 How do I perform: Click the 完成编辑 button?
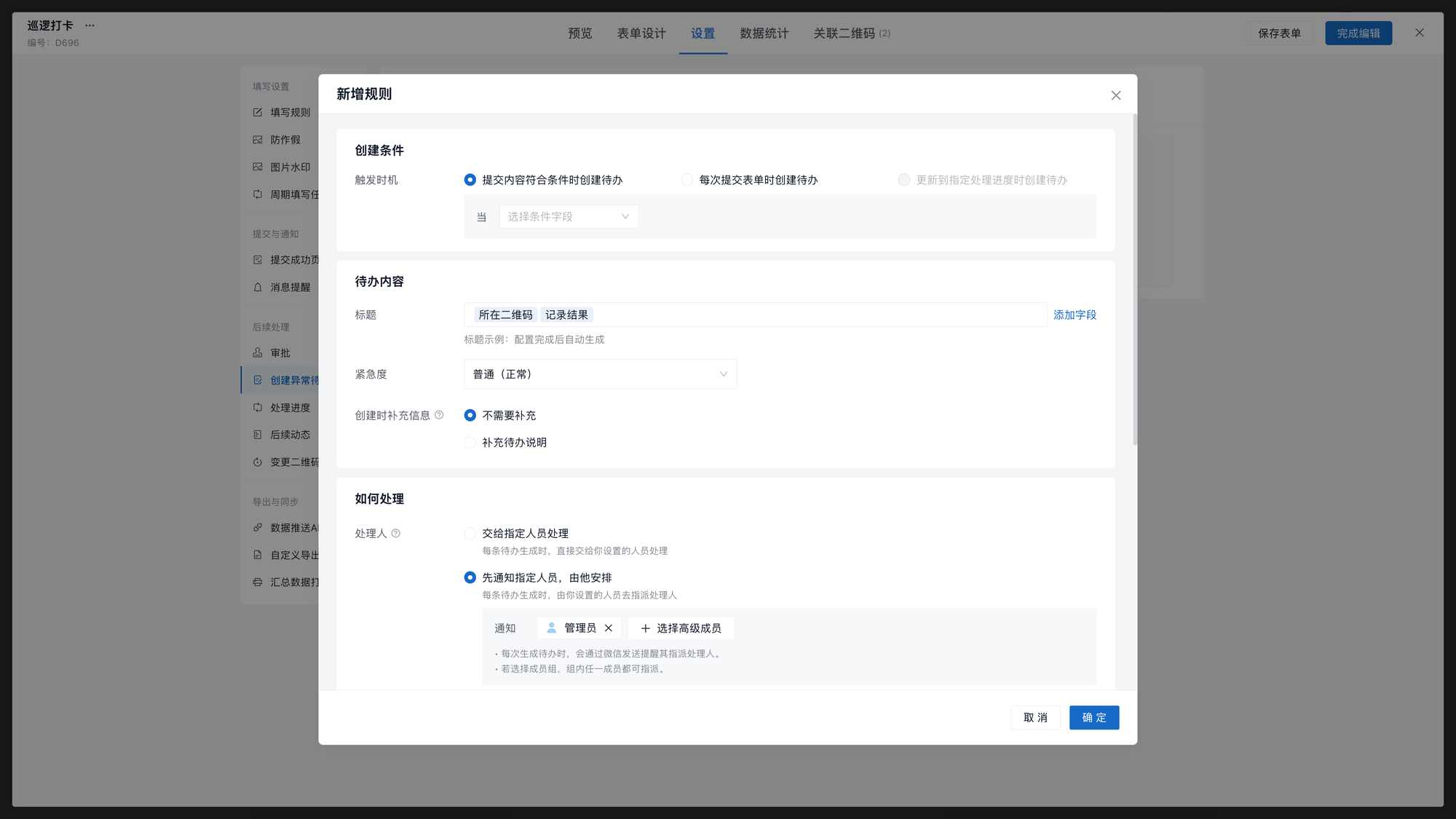pyautogui.click(x=1358, y=33)
